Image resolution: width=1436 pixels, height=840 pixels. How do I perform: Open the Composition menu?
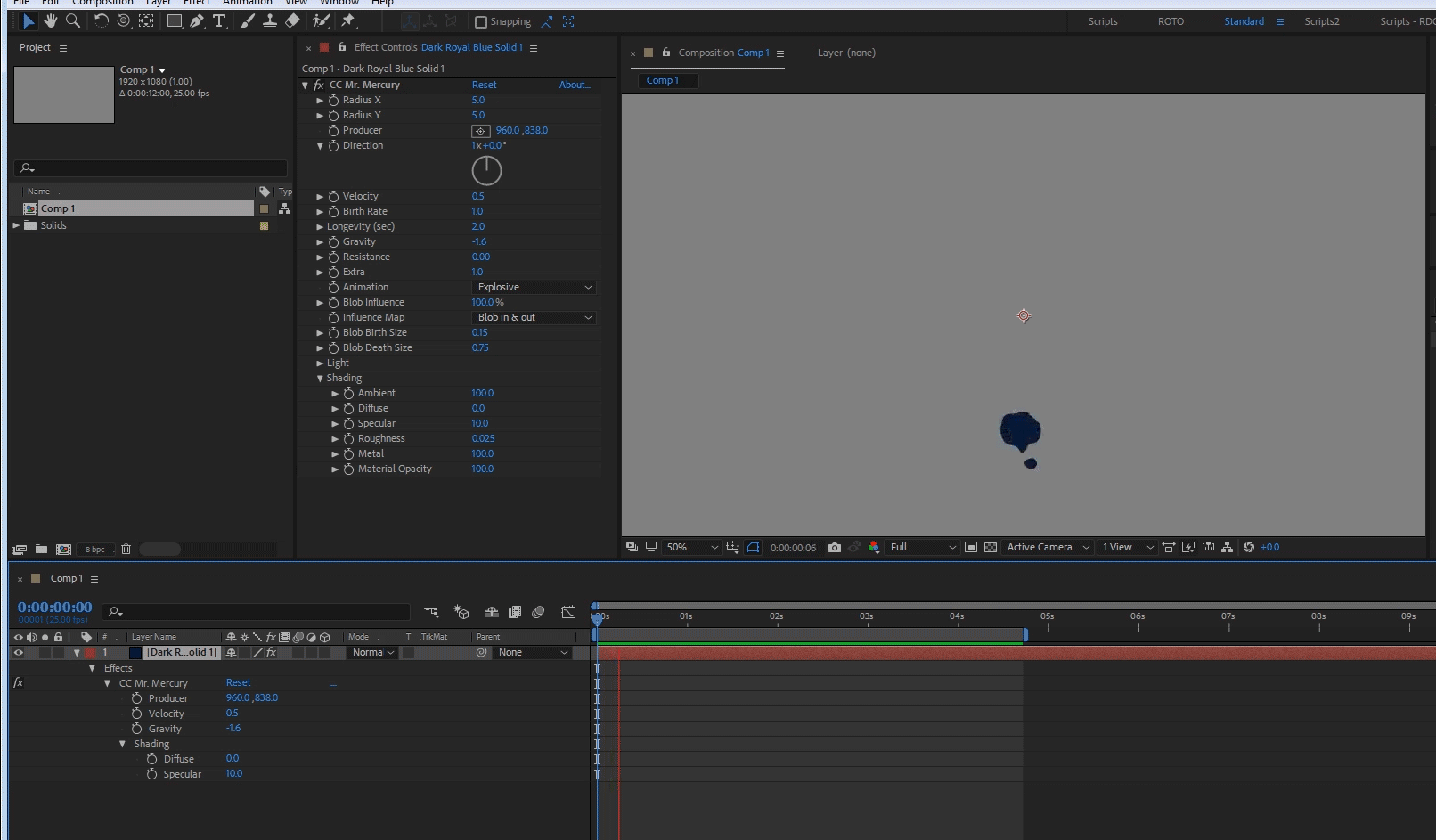tap(102, 4)
